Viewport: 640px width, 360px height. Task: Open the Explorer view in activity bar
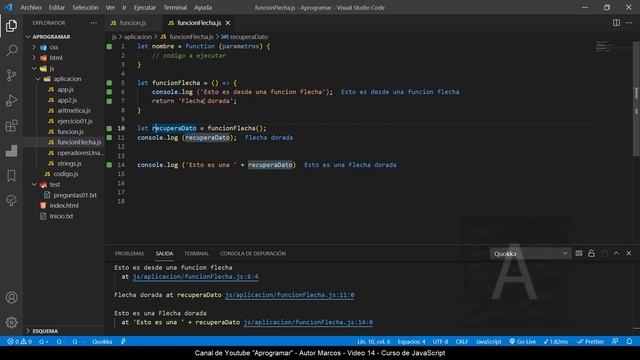click(x=11, y=26)
